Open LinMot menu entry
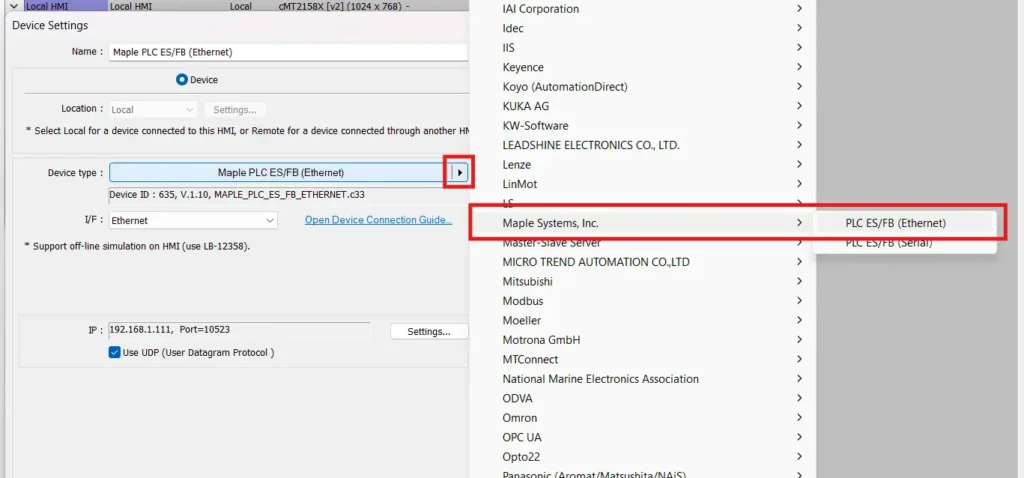 [642, 185]
